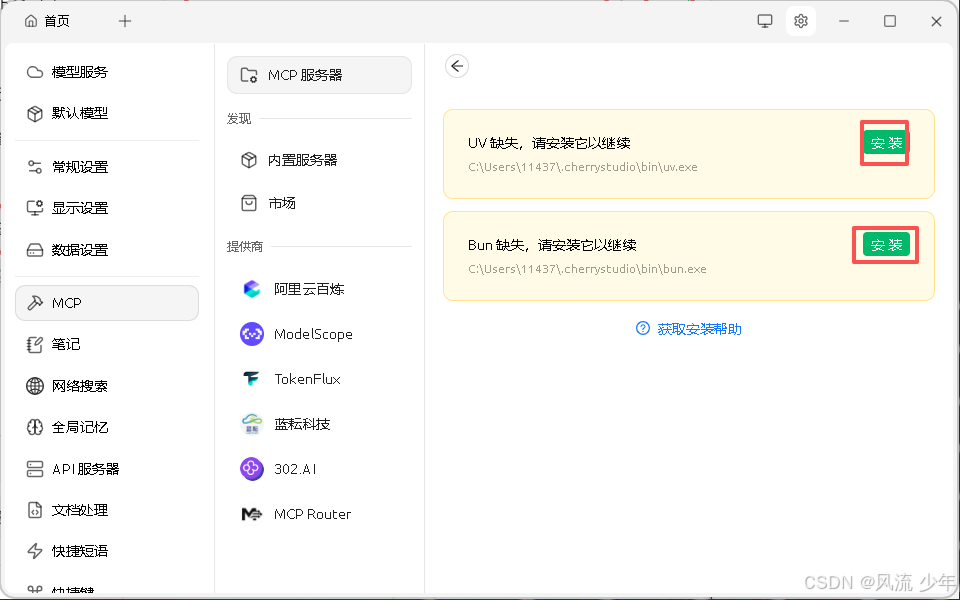Select the TokenFlux provider
Screen dimensions: 960x600
308,379
